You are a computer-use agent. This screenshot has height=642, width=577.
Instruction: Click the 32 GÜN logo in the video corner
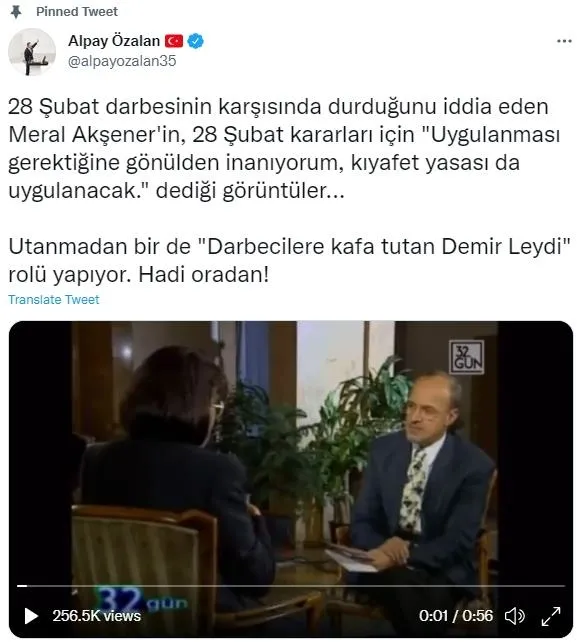pos(466,357)
